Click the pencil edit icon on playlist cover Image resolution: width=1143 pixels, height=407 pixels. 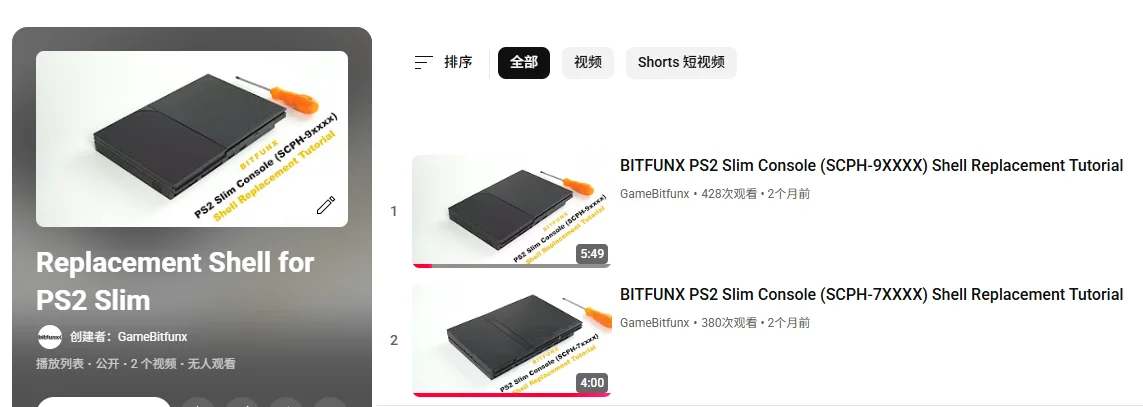click(325, 206)
